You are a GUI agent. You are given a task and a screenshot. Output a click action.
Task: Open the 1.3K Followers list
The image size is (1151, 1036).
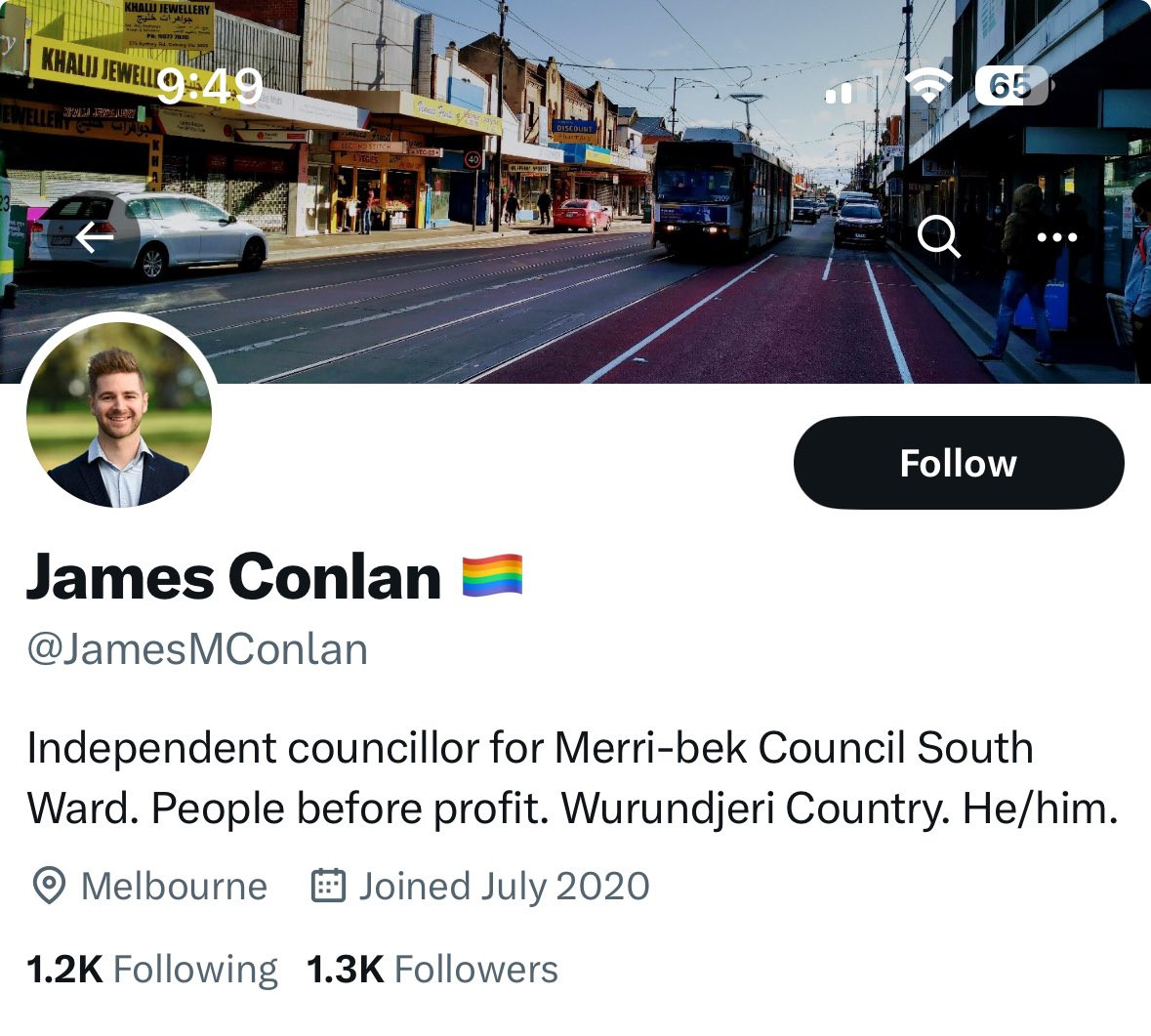(x=432, y=970)
